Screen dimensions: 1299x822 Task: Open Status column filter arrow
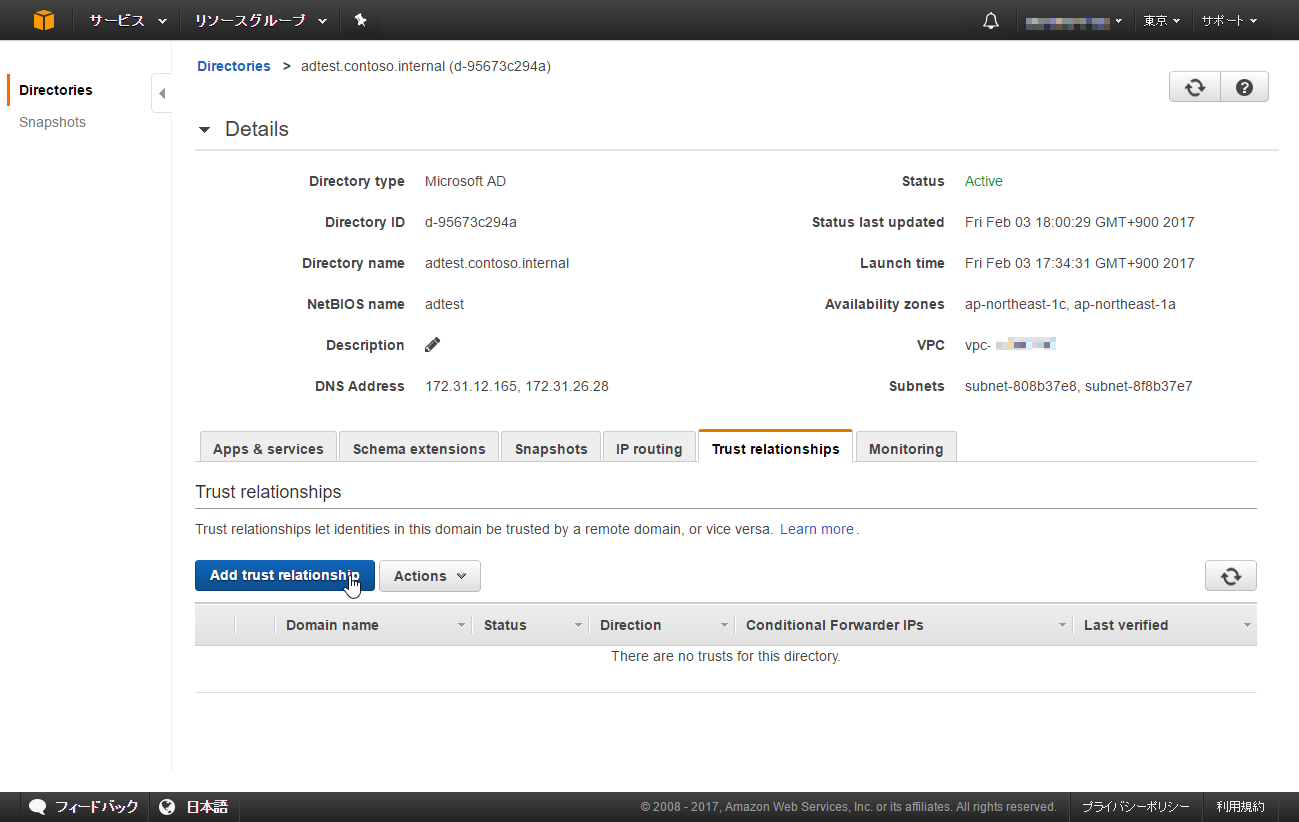[x=578, y=625]
